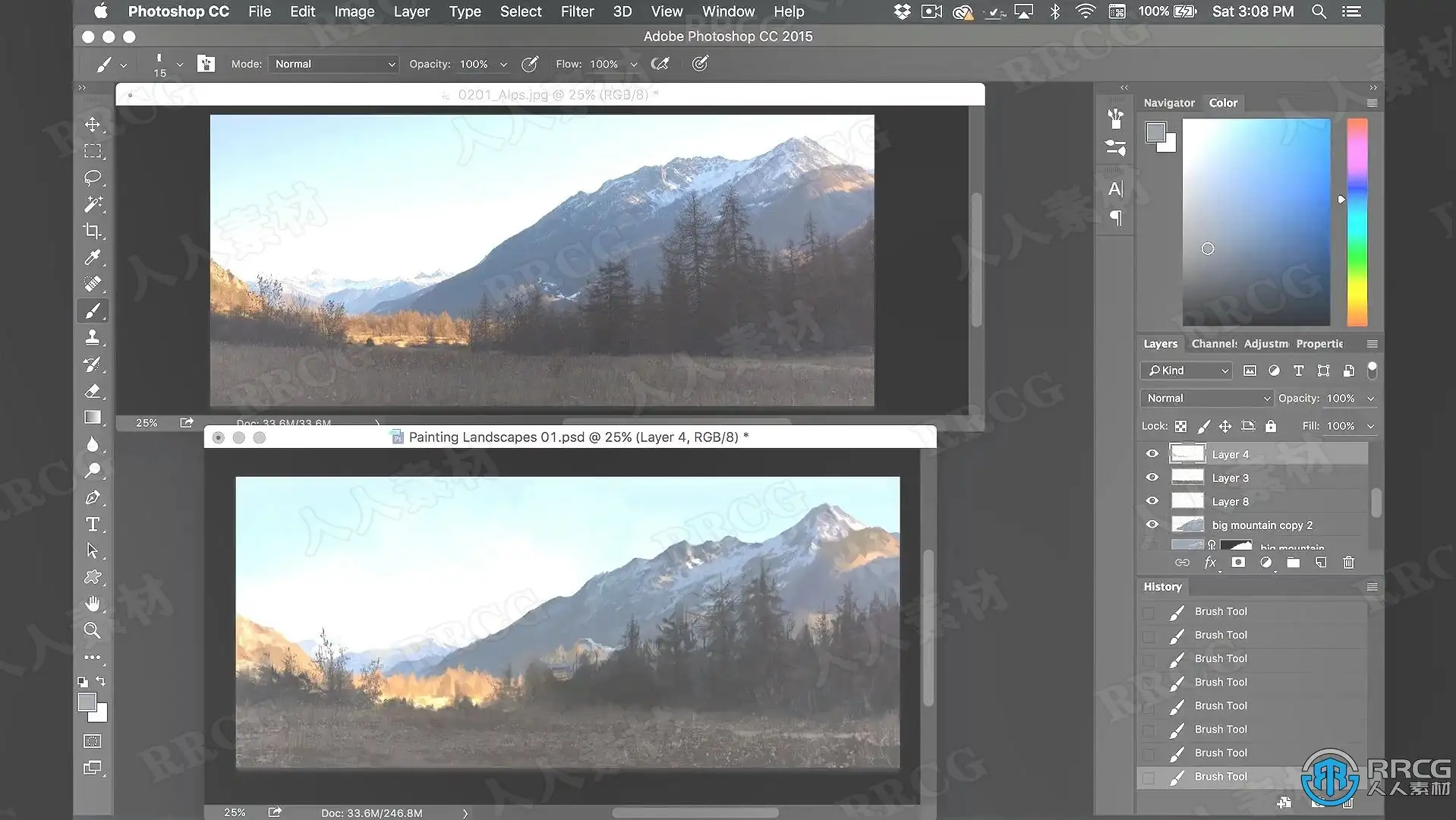Open the Opacity slider dropdown in options bar
The height and width of the screenshot is (820, 1456).
[503, 65]
